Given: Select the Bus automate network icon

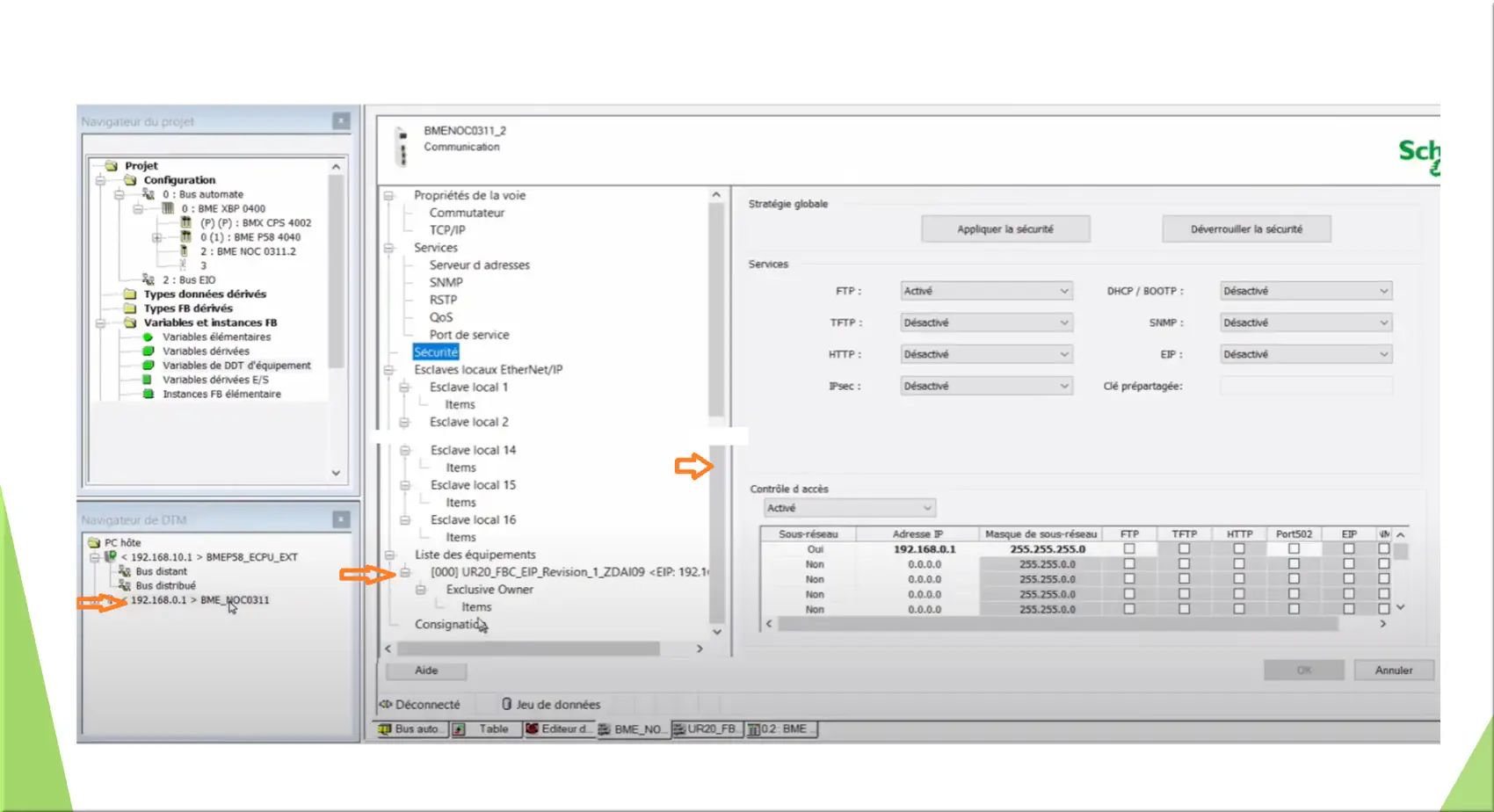Looking at the screenshot, I should tap(149, 194).
